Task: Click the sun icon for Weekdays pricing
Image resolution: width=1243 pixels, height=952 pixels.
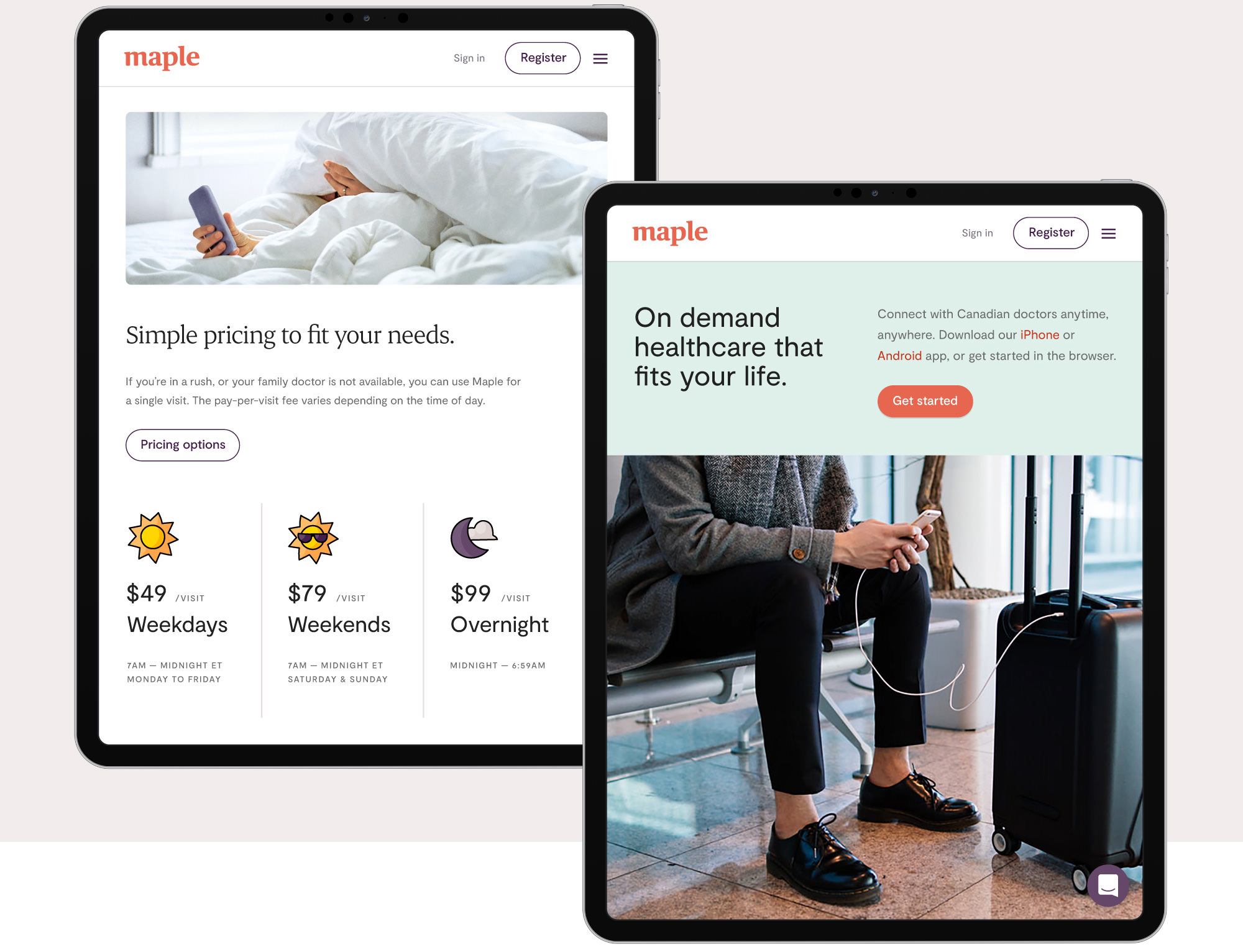Action: [x=154, y=536]
